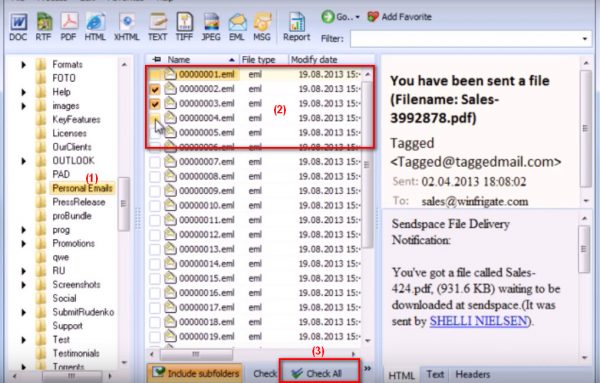Expand the Promotions folder node

click(x=24, y=244)
